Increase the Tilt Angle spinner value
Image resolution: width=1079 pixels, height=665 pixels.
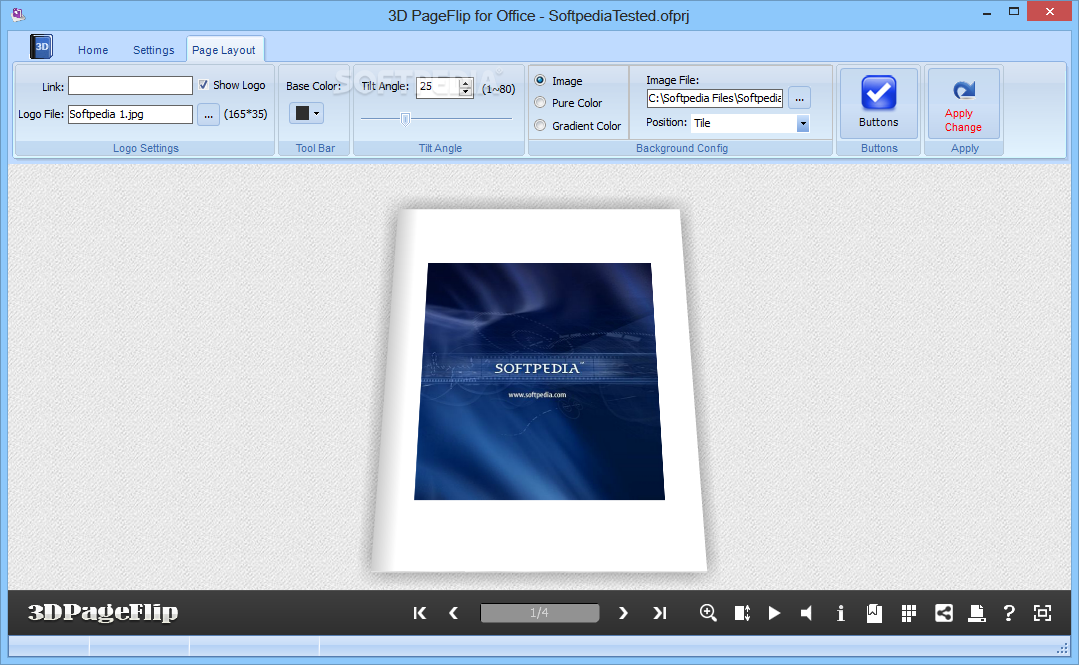pos(466,83)
